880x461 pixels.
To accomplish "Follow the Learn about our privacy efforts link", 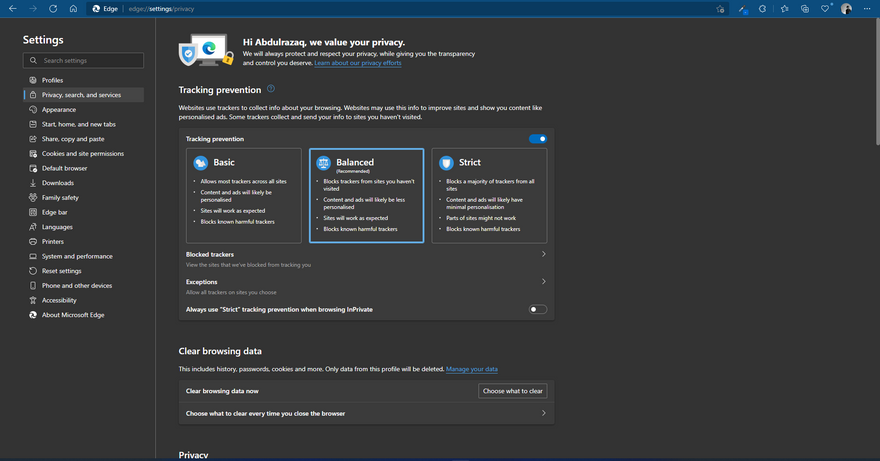I will (x=358, y=63).
